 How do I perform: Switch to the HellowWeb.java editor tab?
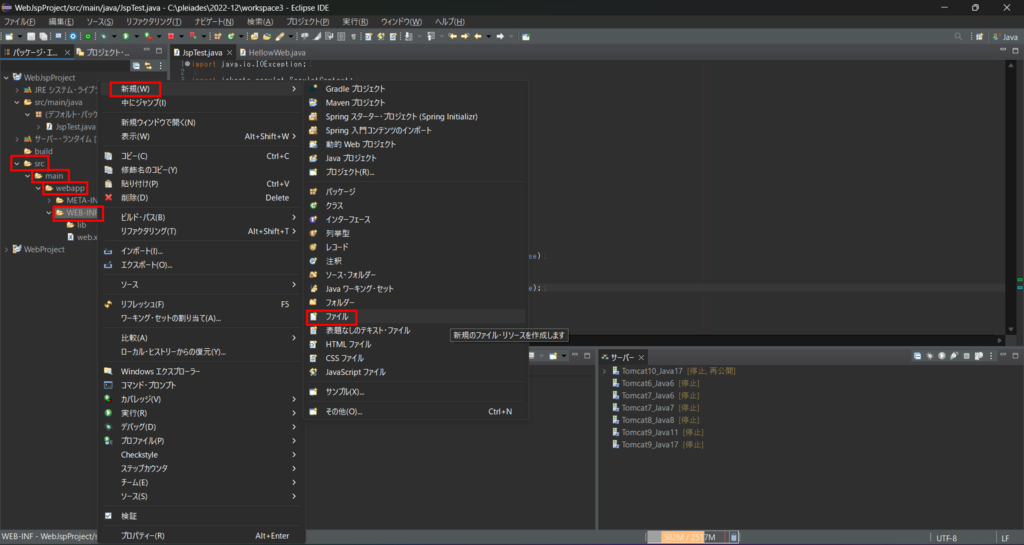point(278,52)
